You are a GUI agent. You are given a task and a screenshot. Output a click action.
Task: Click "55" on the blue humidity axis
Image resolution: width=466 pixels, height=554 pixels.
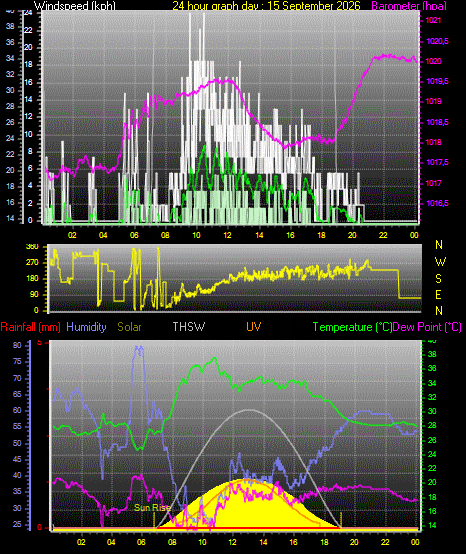pos(17,427)
